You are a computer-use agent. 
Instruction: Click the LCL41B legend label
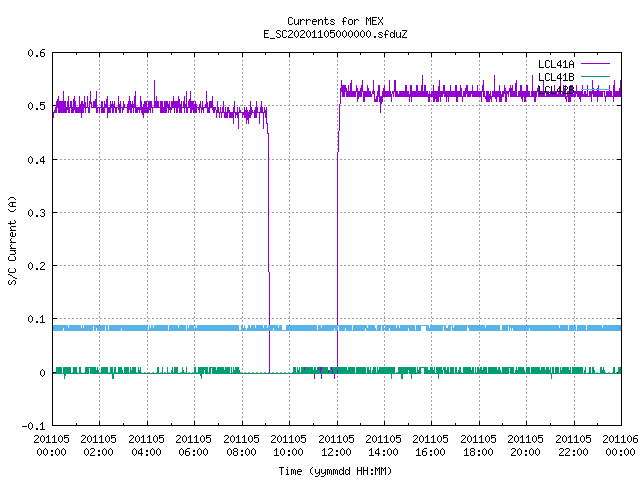tap(556, 77)
